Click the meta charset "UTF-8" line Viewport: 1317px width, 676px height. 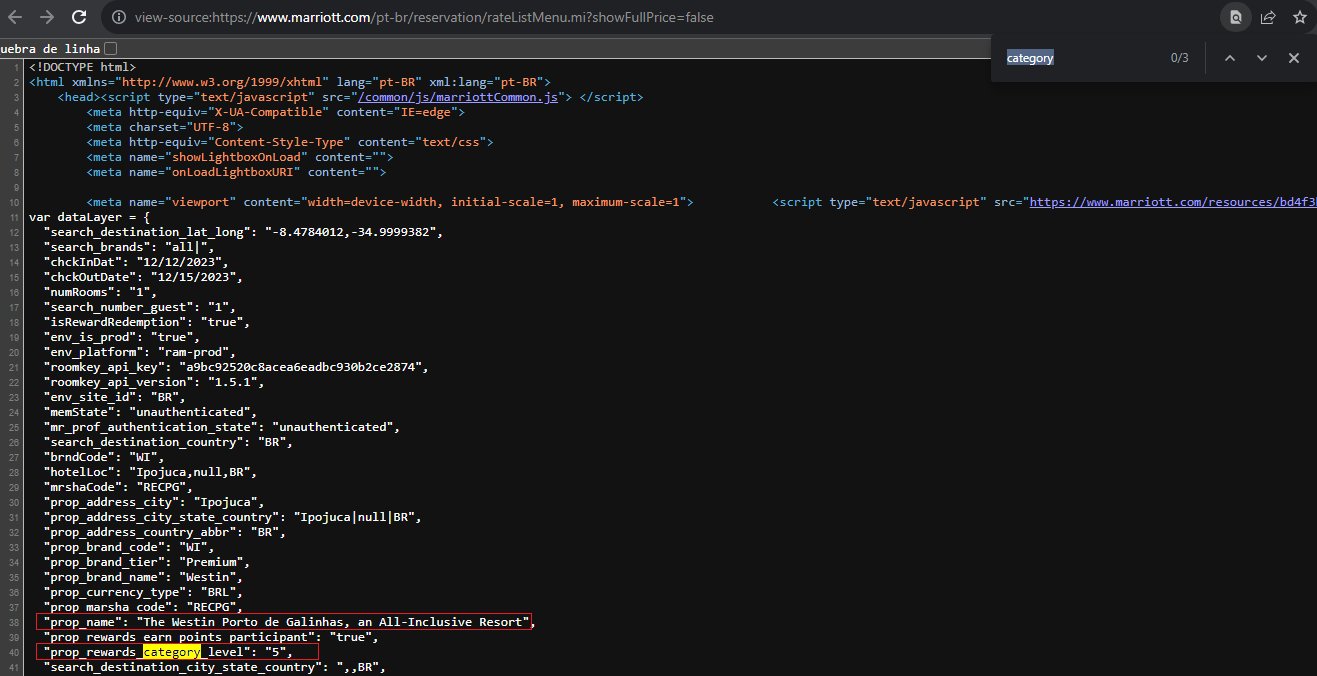pos(165,127)
